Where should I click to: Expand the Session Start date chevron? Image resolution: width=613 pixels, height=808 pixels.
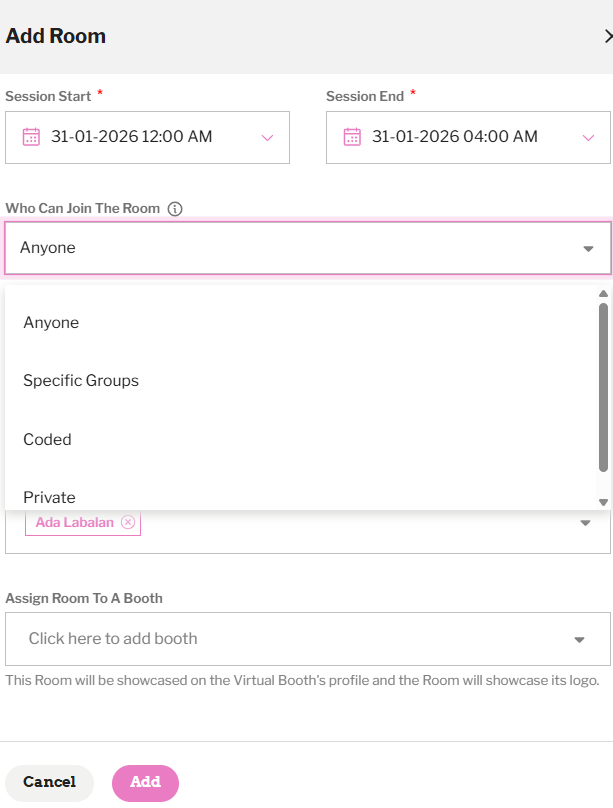[x=267, y=138]
